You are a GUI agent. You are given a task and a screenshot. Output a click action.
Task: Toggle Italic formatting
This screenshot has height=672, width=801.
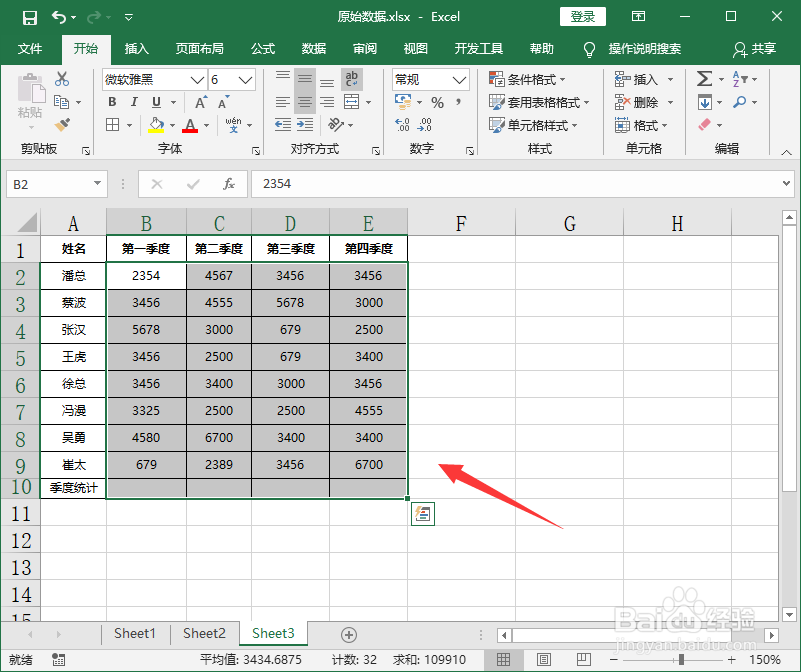(134, 102)
